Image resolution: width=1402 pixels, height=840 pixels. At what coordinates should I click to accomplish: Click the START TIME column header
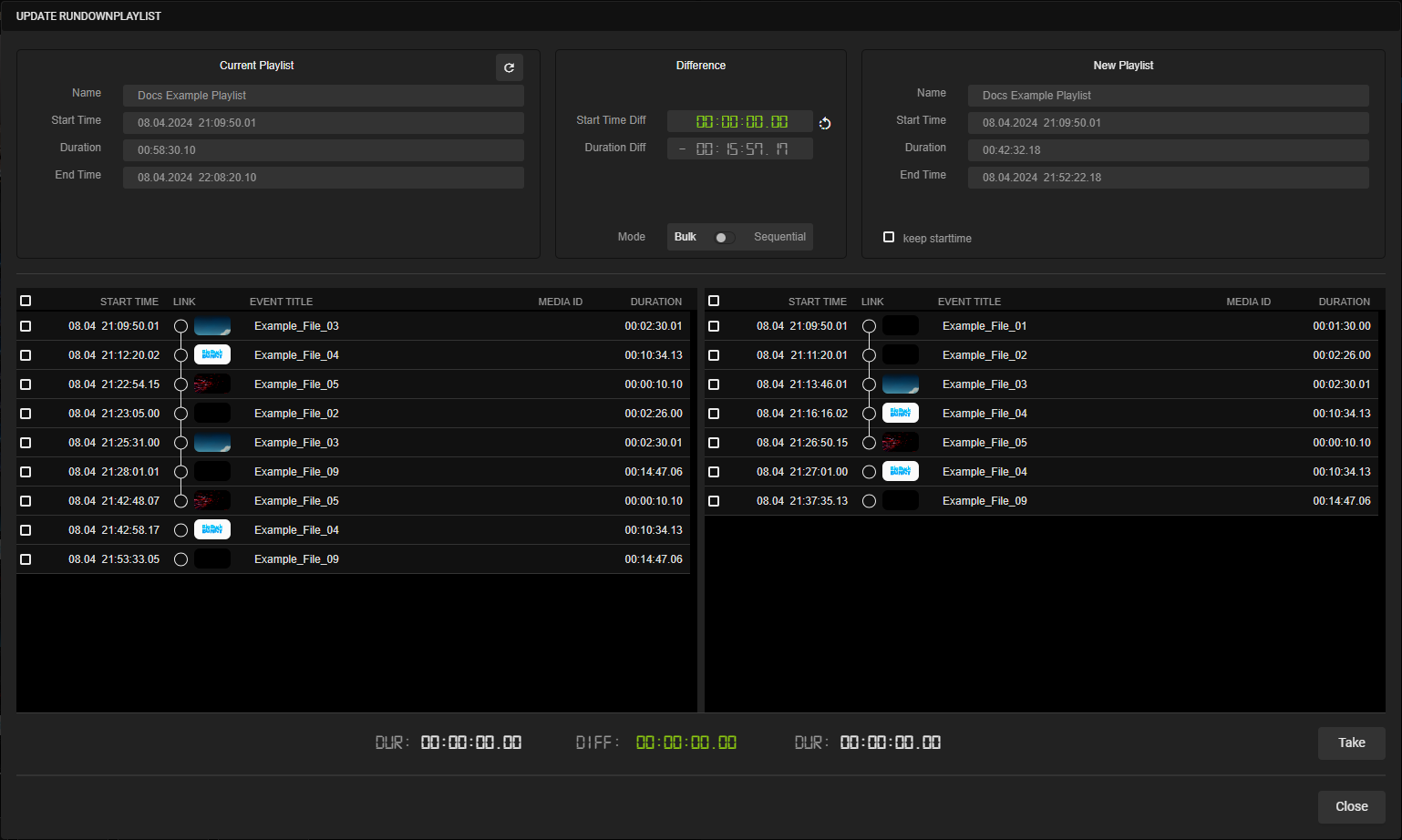pyautogui.click(x=129, y=301)
